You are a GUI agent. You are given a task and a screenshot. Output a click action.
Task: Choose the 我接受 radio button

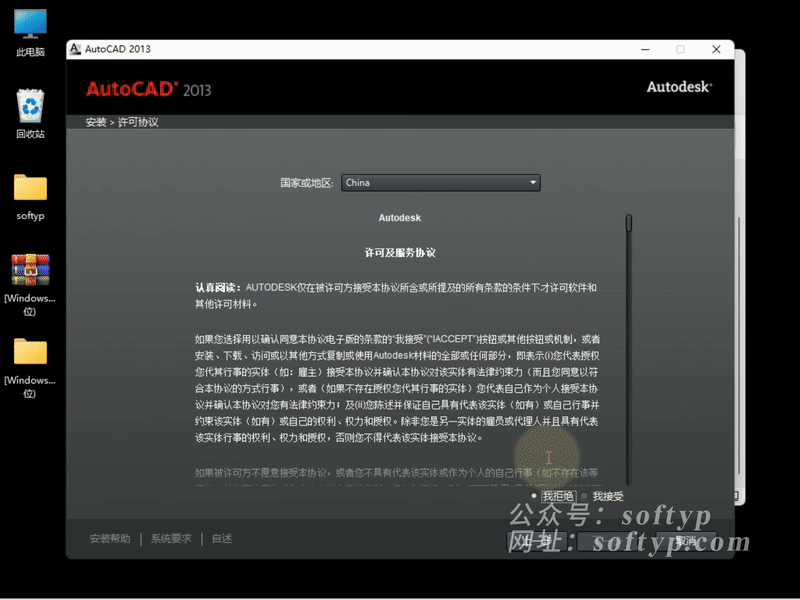coord(584,496)
